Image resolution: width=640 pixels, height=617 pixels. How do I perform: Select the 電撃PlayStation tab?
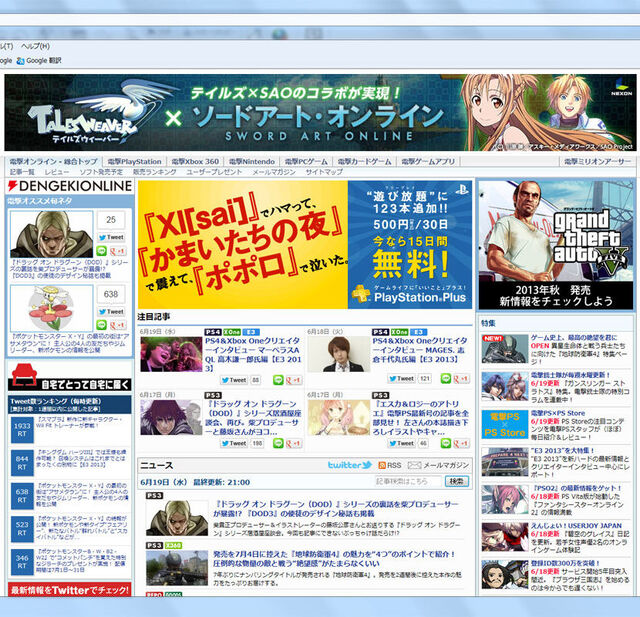(134, 162)
